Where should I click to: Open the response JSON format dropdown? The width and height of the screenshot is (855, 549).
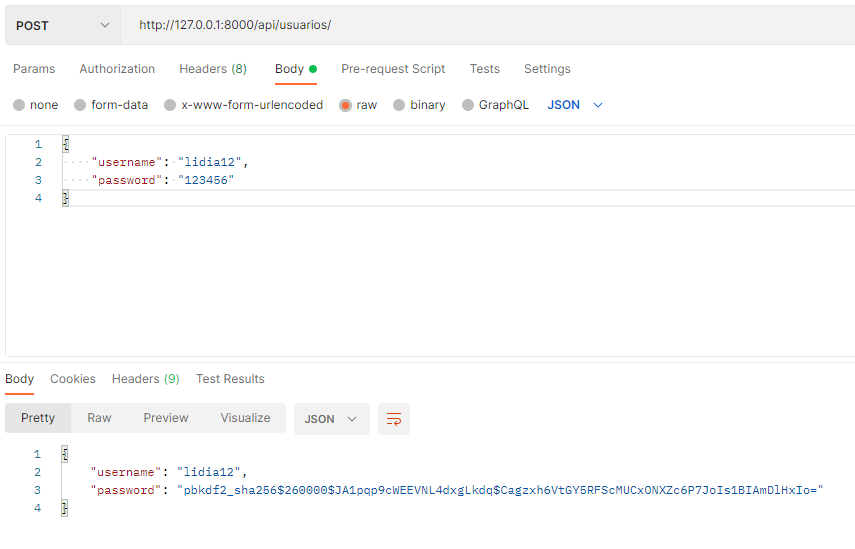coord(332,419)
